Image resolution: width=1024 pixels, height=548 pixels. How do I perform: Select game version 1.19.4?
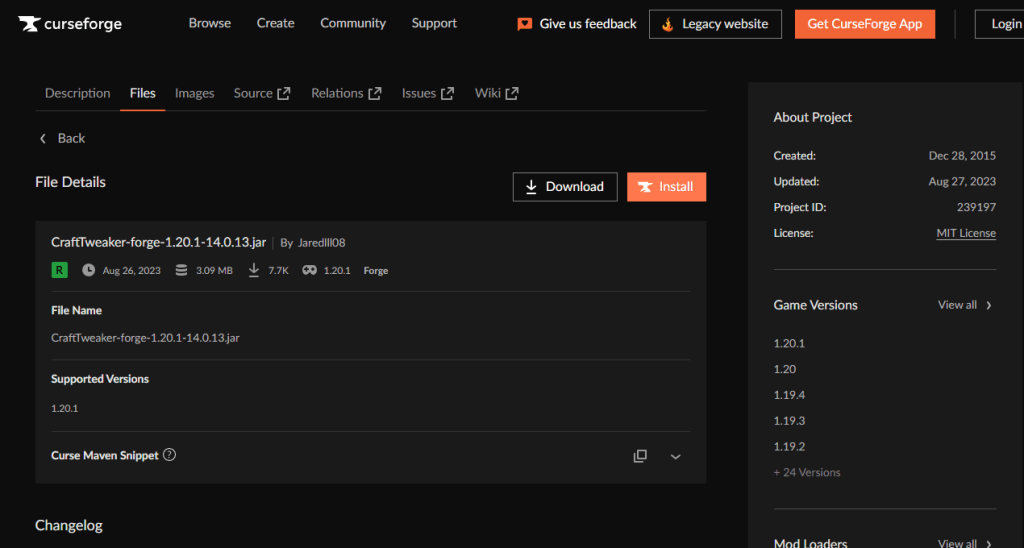(x=789, y=395)
